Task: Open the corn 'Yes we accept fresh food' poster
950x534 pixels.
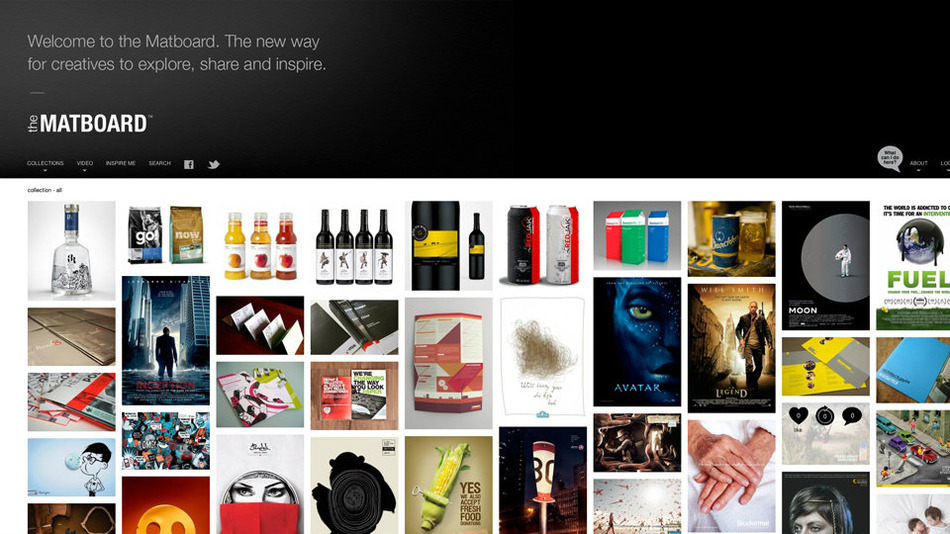Action: [448, 485]
